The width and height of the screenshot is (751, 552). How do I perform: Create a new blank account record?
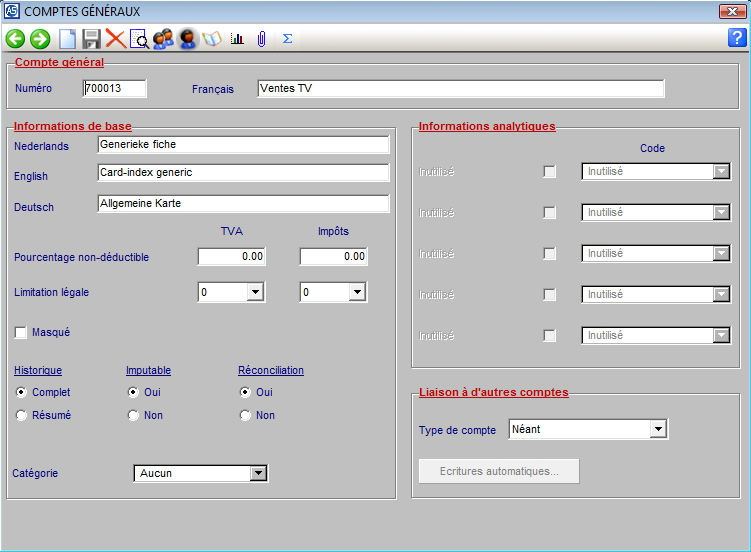(x=67, y=39)
